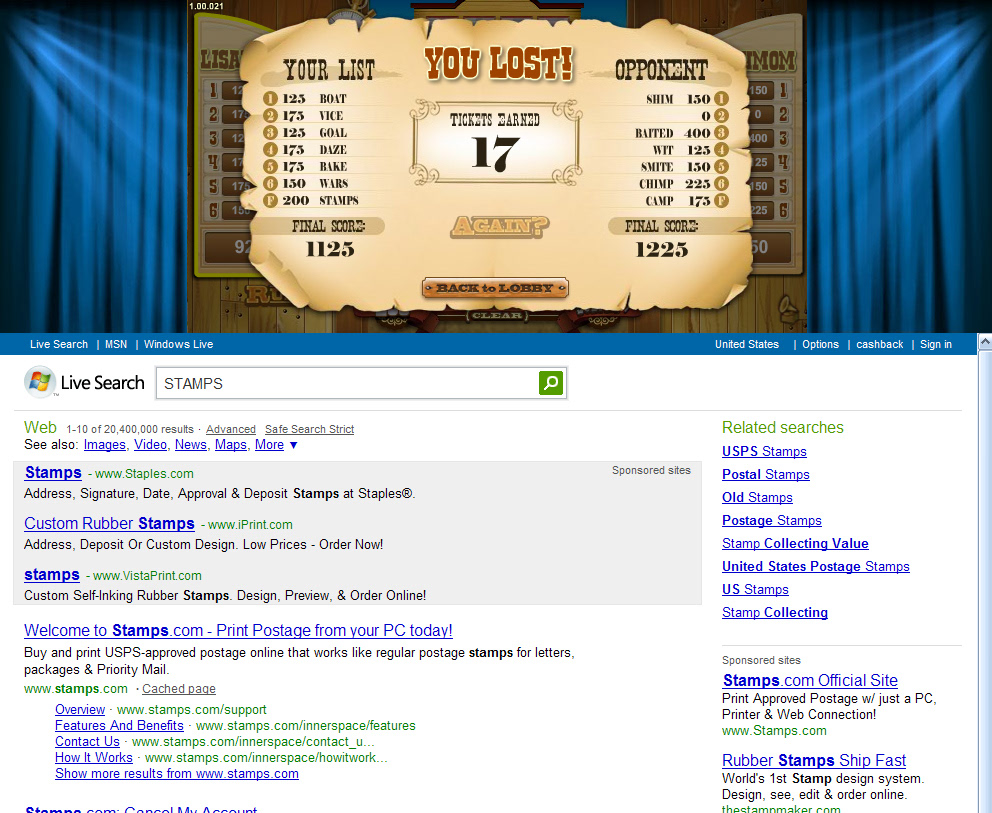Screen dimensions: 992x813
Task: Click Sign in link
Action: 936,344
